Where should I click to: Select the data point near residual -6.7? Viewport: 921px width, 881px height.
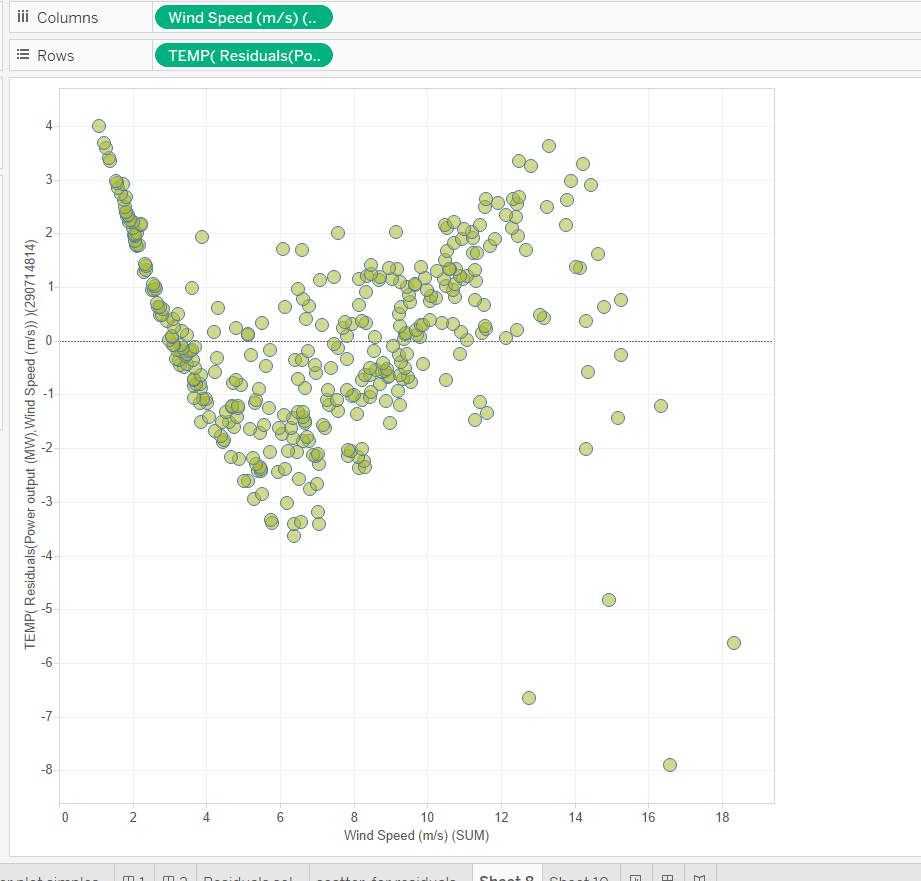pyautogui.click(x=529, y=698)
